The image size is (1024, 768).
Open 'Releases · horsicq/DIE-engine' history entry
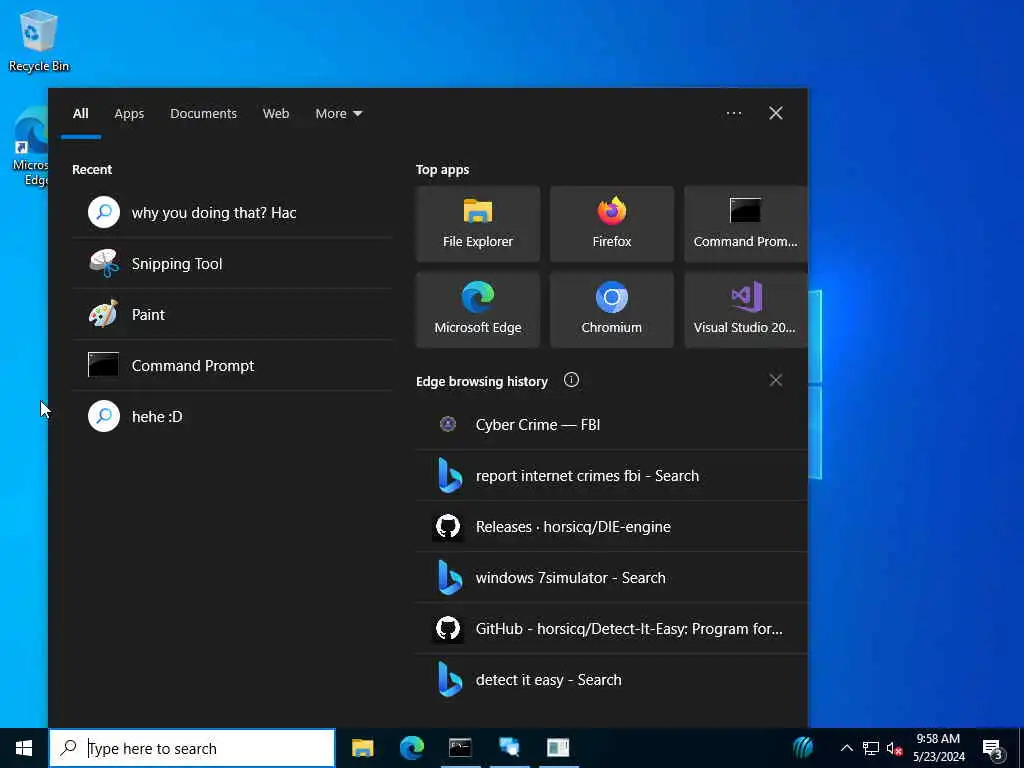611,526
